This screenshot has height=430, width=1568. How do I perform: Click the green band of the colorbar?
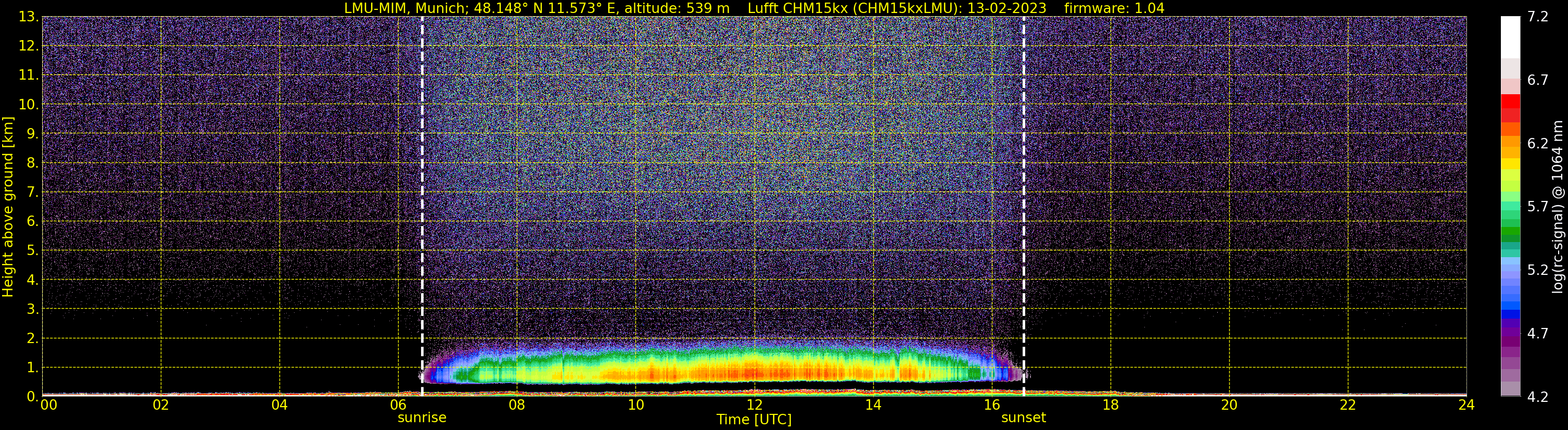[1510, 232]
